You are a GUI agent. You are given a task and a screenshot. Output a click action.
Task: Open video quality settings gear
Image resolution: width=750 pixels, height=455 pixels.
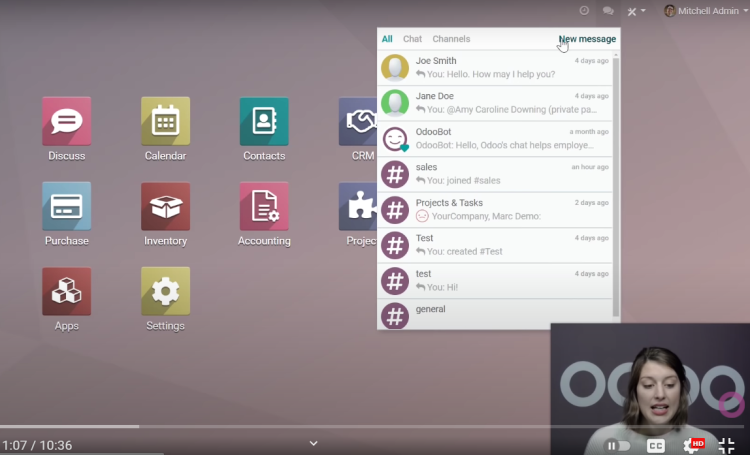pyautogui.click(x=692, y=445)
